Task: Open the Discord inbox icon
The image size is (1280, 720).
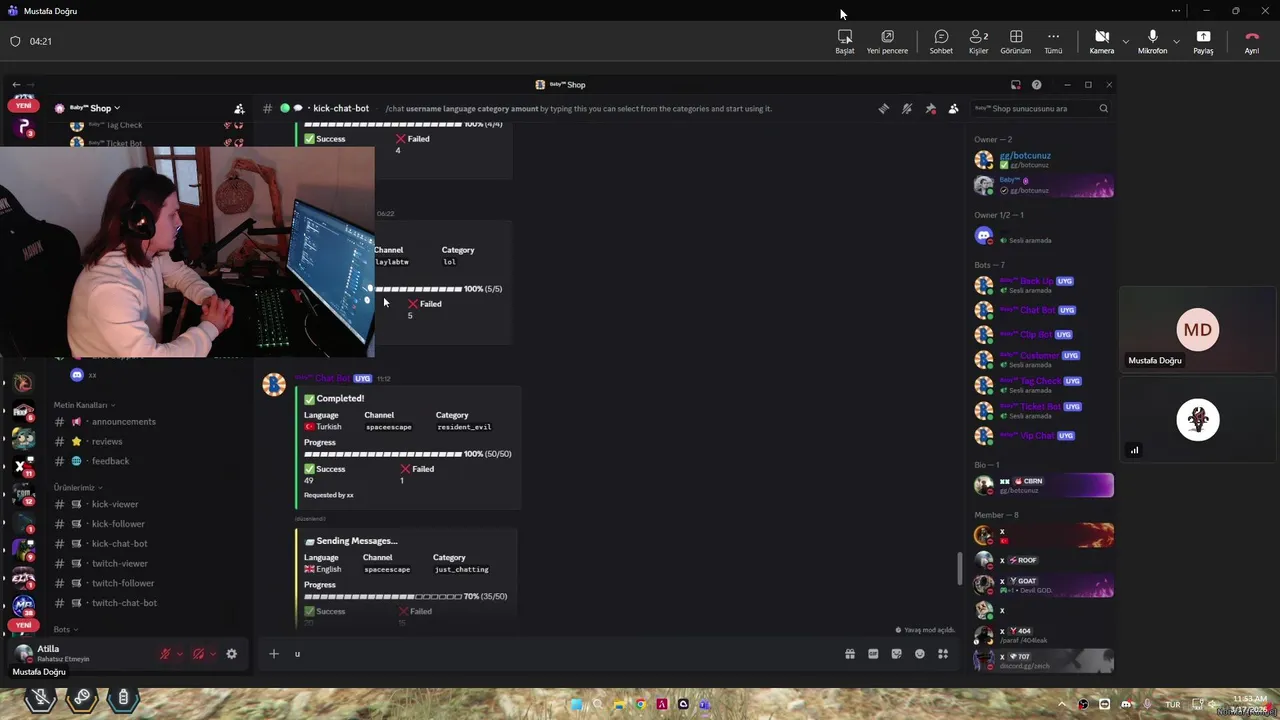Action: pyautogui.click(x=1016, y=85)
